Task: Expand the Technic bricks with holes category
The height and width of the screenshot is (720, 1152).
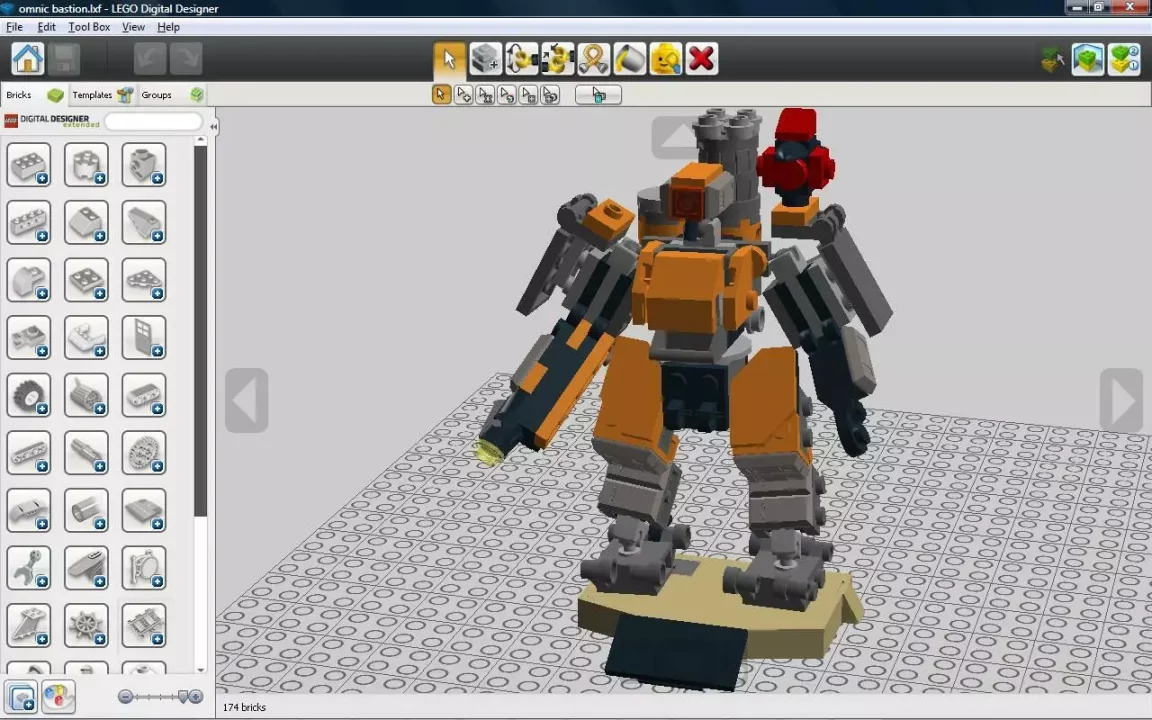Action: (29, 222)
